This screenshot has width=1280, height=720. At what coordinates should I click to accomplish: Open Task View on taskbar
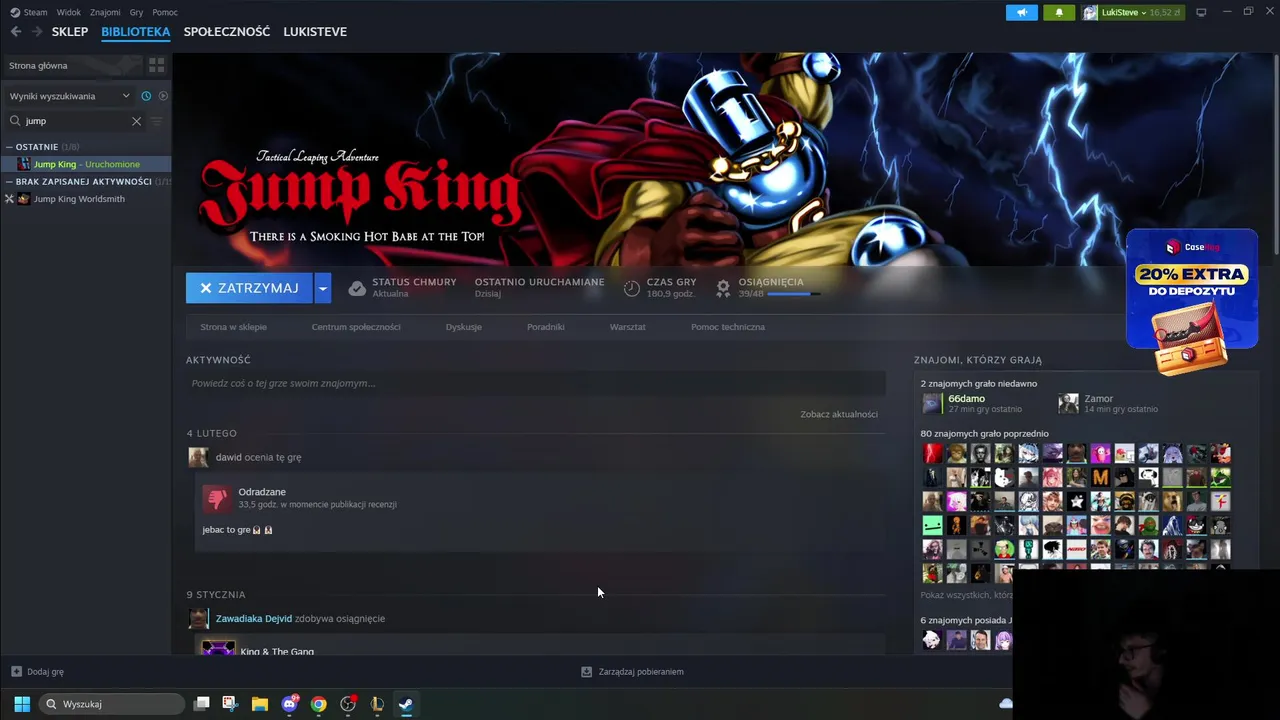coord(201,704)
